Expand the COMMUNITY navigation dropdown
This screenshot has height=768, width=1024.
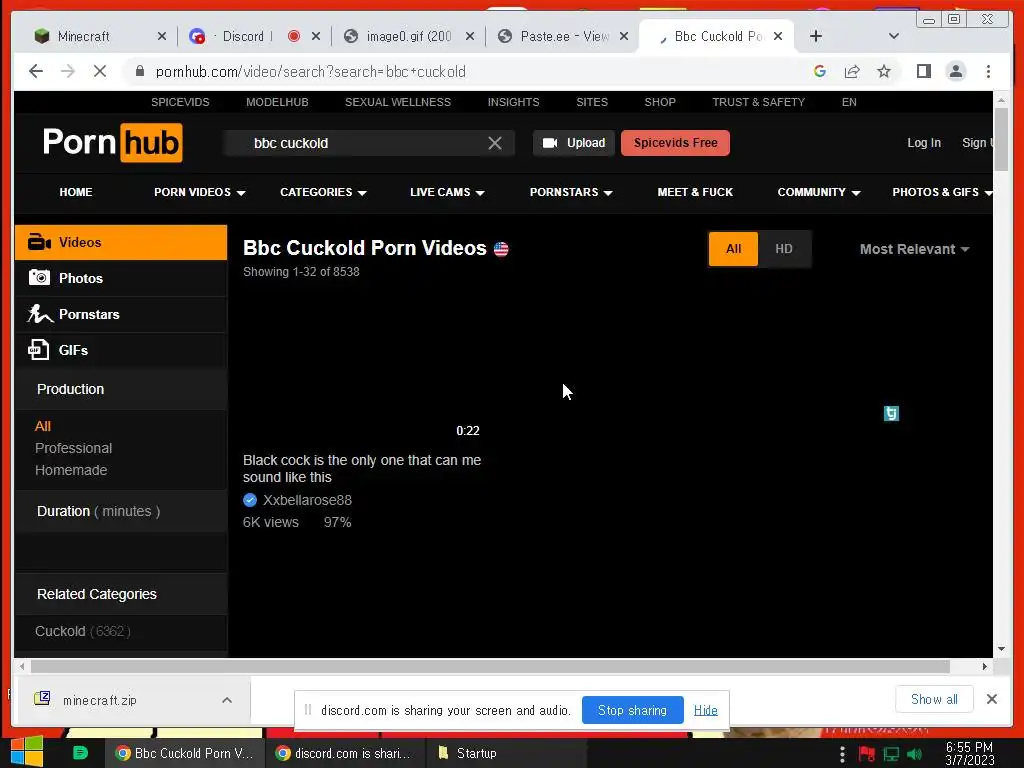tap(819, 192)
